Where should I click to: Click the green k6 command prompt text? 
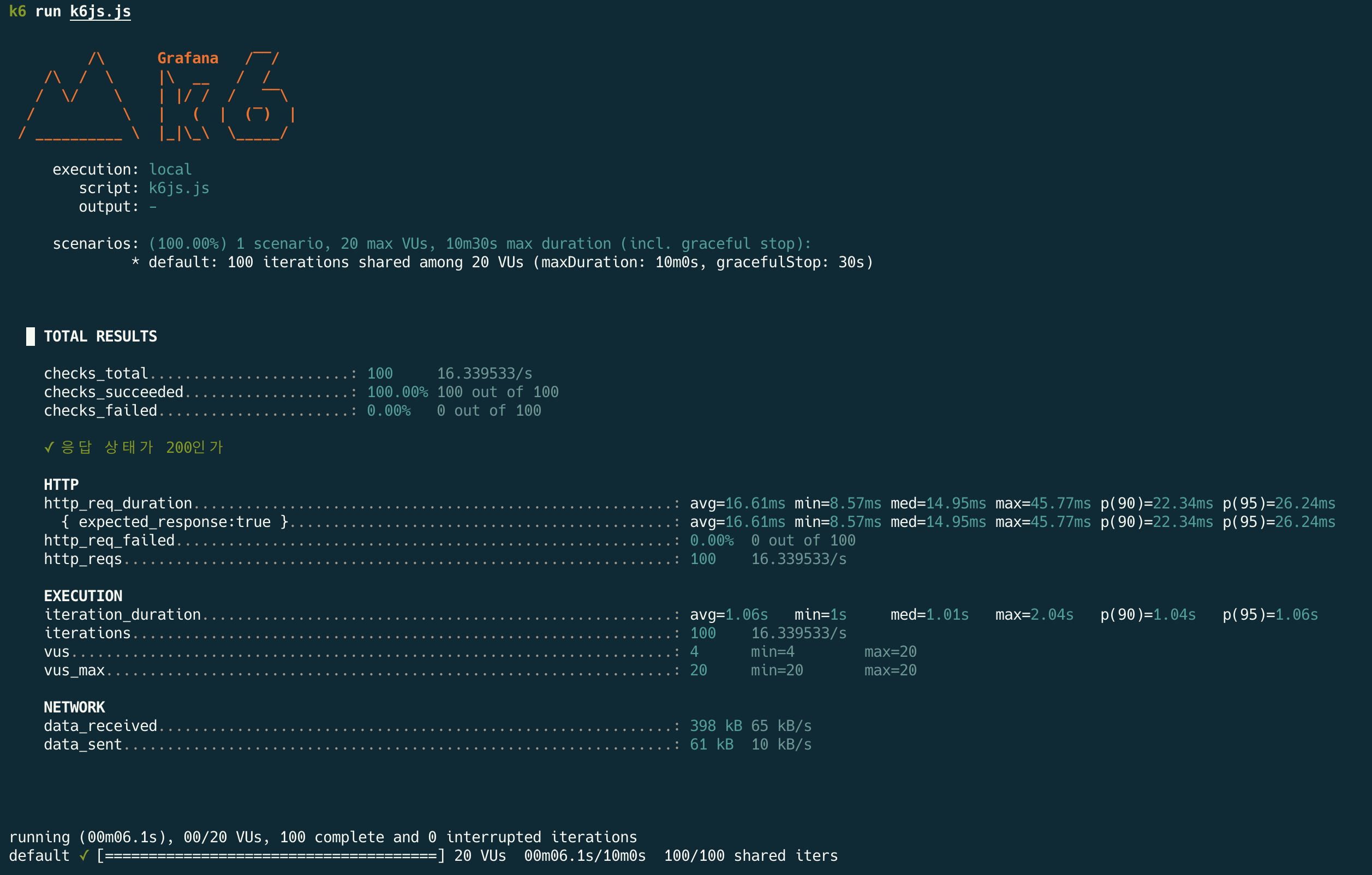coord(17,11)
